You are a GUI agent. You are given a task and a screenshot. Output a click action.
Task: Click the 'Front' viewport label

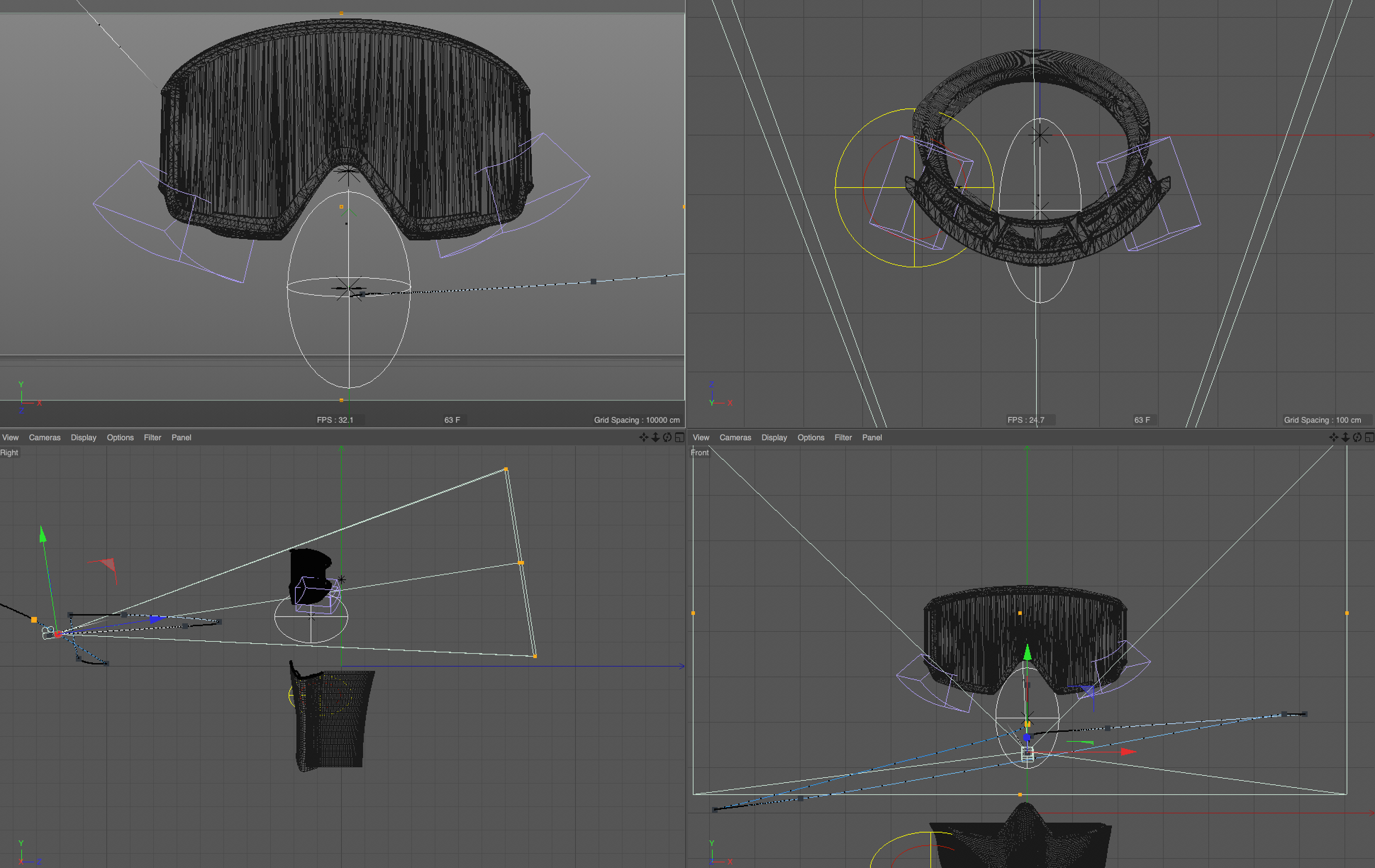click(x=699, y=452)
